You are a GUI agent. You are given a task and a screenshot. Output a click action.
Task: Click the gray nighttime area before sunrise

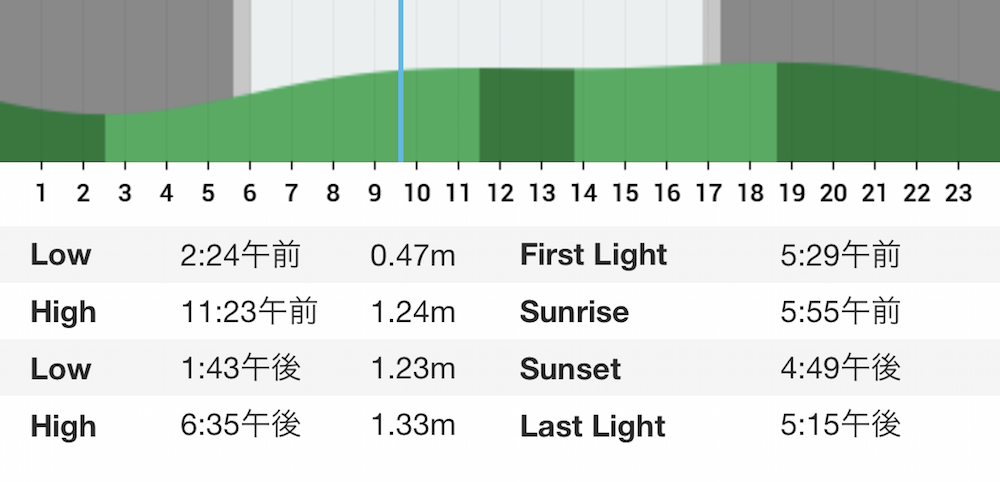pyautogui.click(x=116, y=51)
